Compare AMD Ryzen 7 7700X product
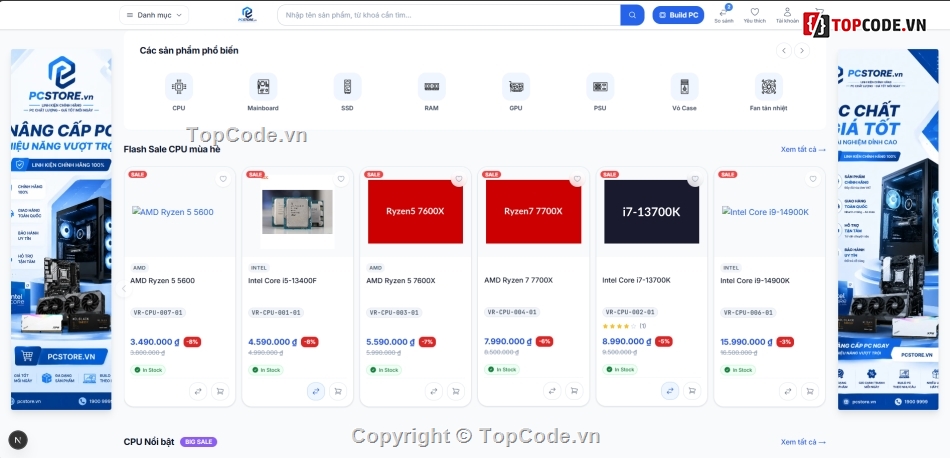The height and width of the screenshot is (458, 950). 552,391
